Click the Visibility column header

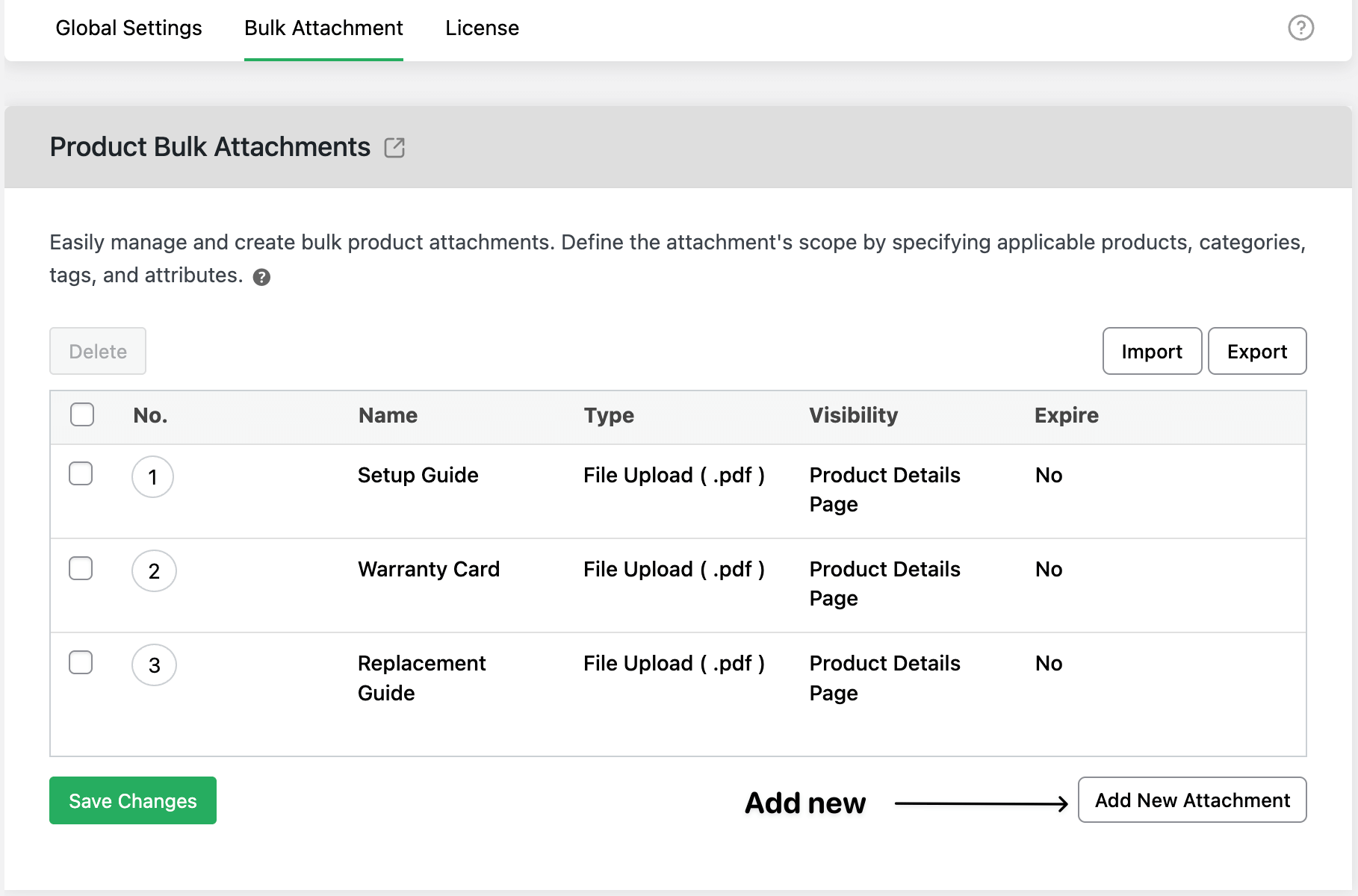tap(854, 415)
